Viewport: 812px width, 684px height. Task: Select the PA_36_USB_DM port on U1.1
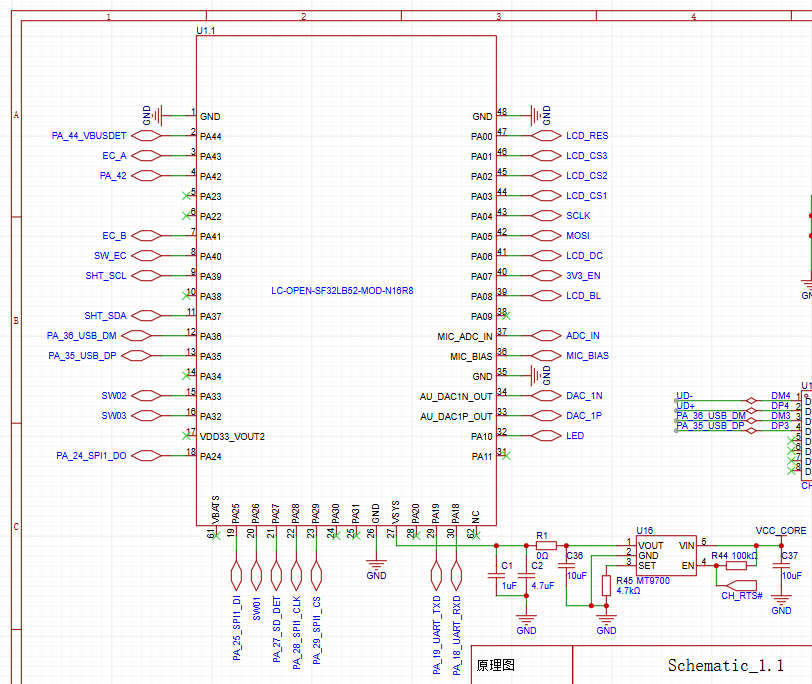click(136, 336)
